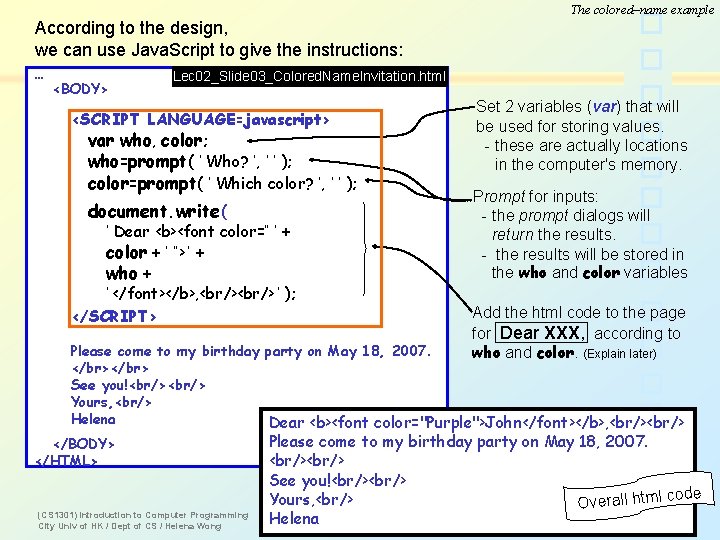The image size is (720, 540).
Task: Click the code line color + '">' +
Action: coord(155,253)
